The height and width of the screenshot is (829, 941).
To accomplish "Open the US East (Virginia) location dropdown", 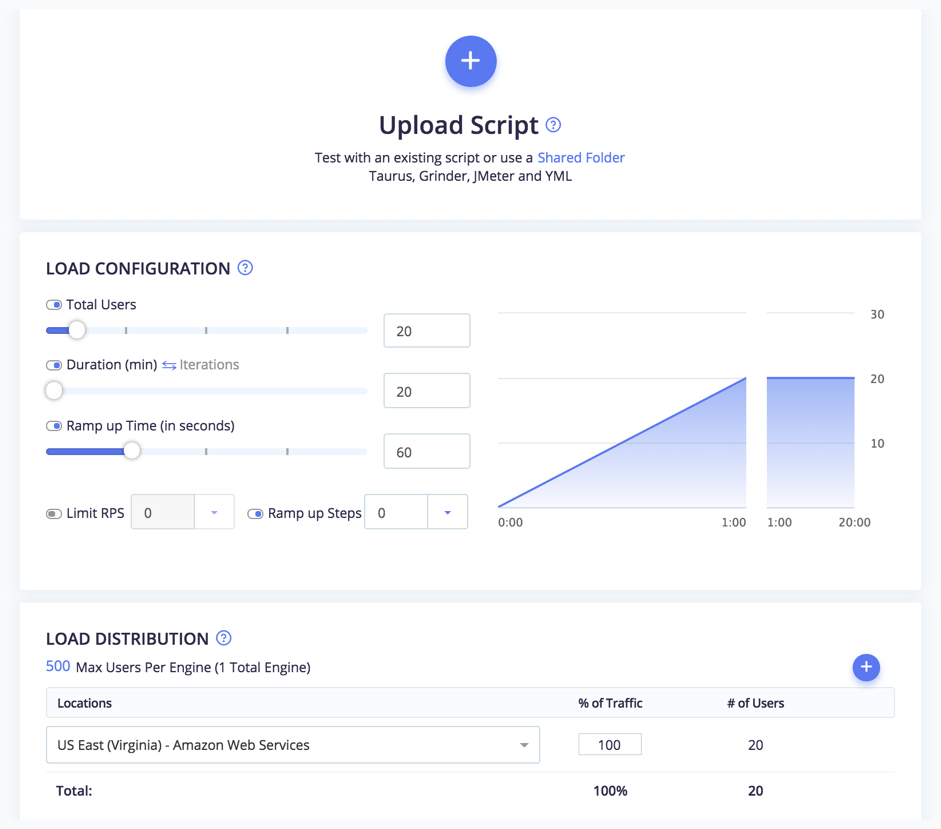I will [x=293, y=745].
